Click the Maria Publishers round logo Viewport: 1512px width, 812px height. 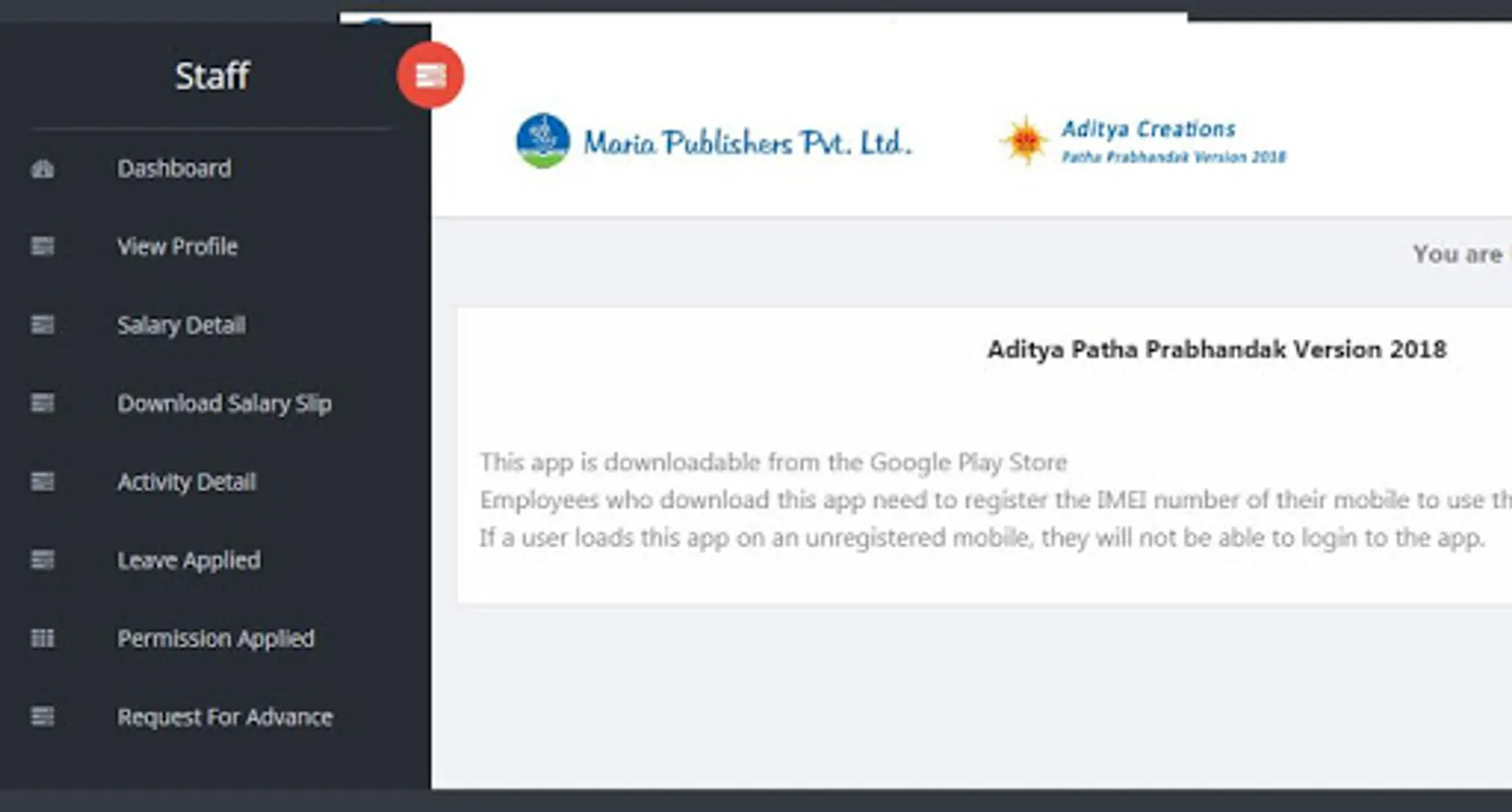543,141
